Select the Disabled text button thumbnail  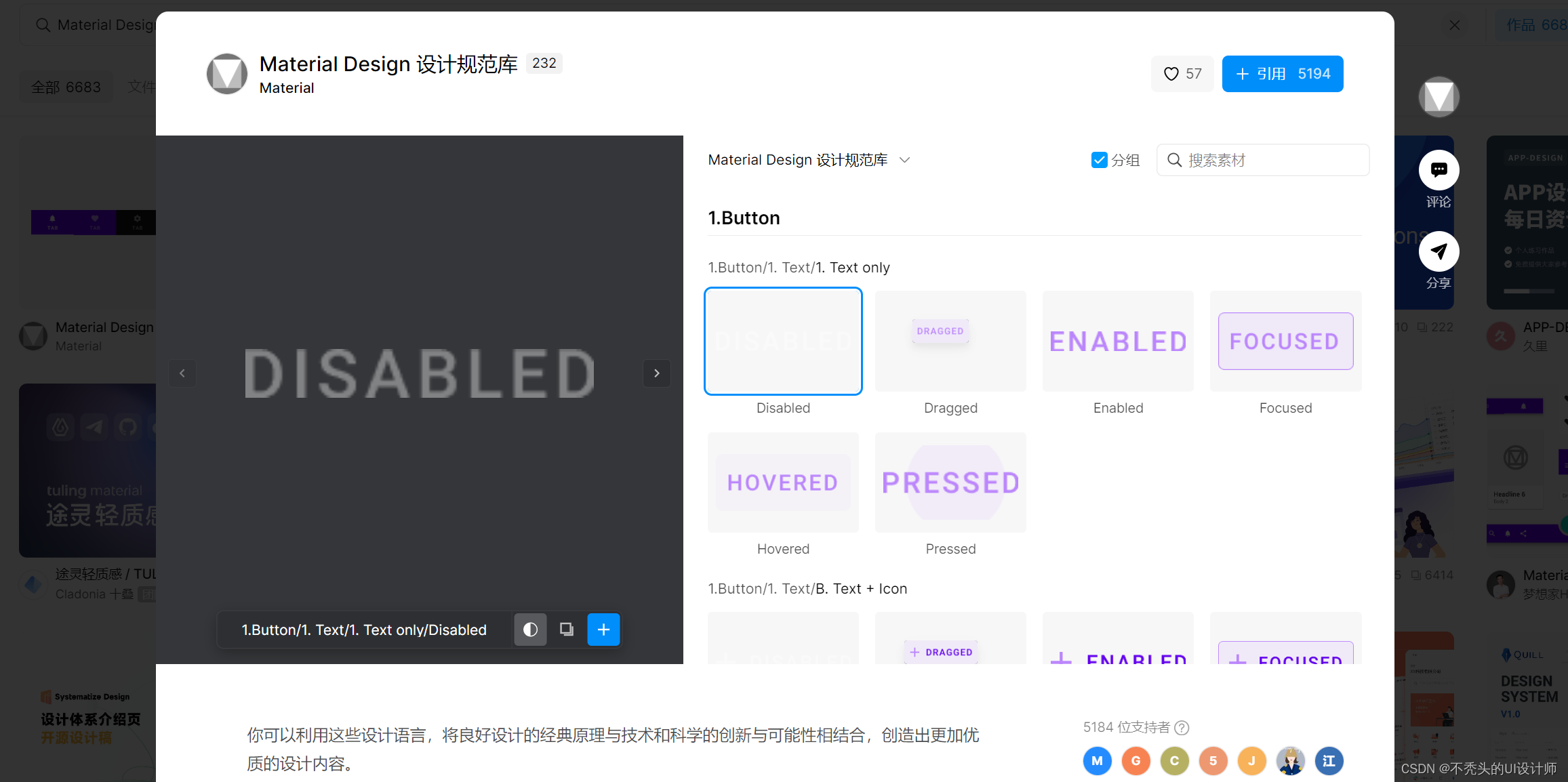783,341
